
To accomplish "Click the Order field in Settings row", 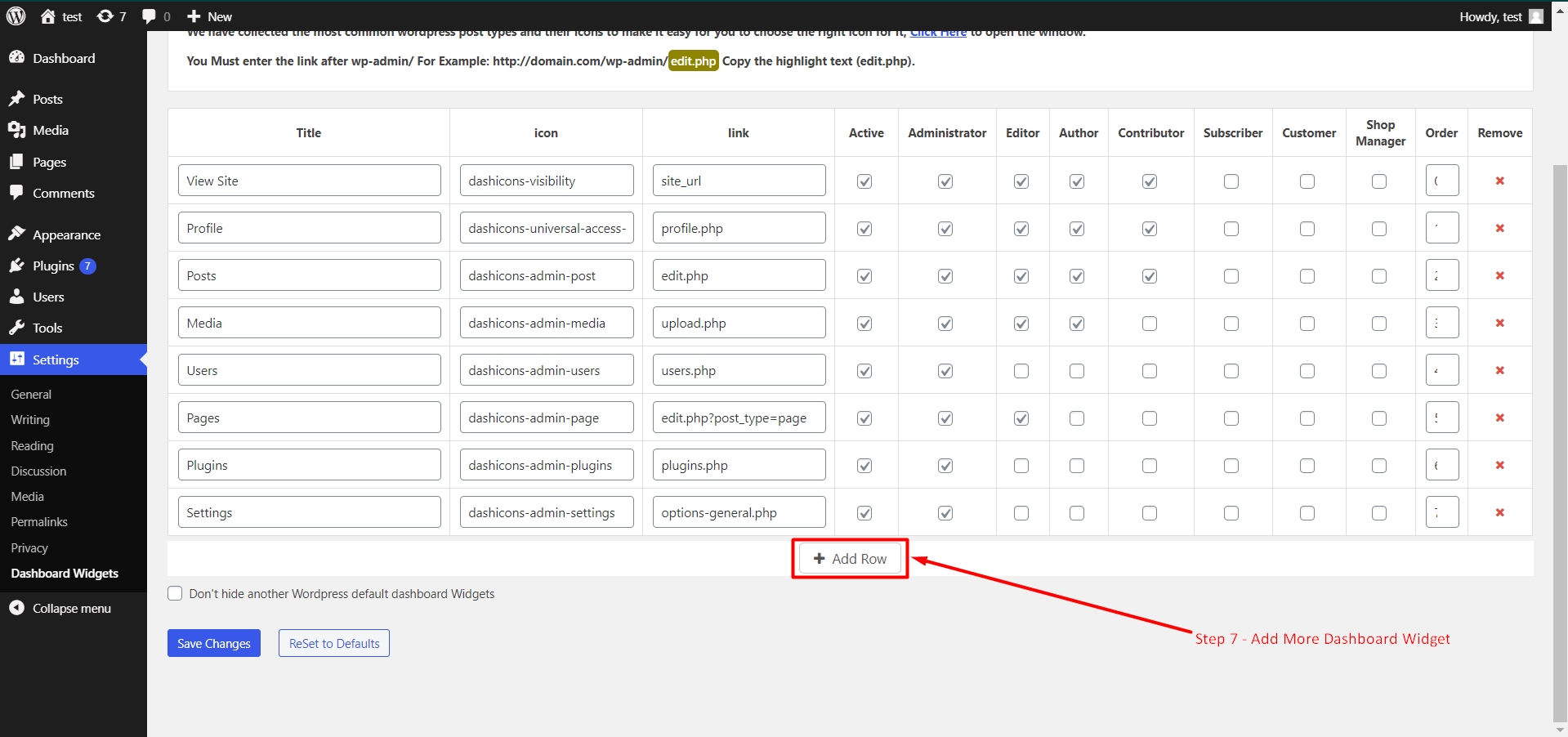I will tap(1442, 512).
